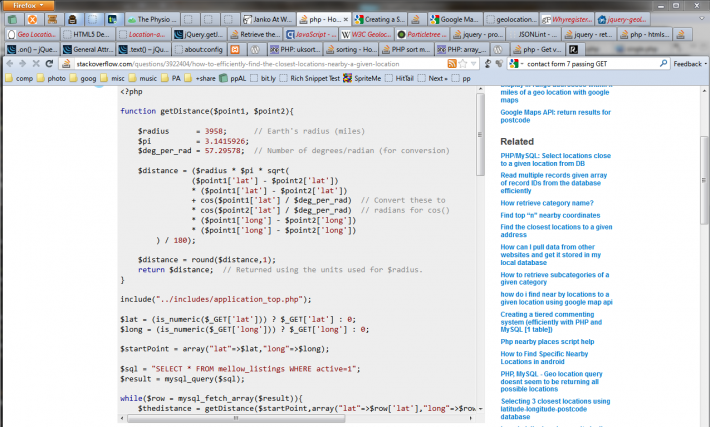Open the 'The Physio' tab
Image resolution: width=710 pixels, height=427 pixels.
tap(152, 19)
